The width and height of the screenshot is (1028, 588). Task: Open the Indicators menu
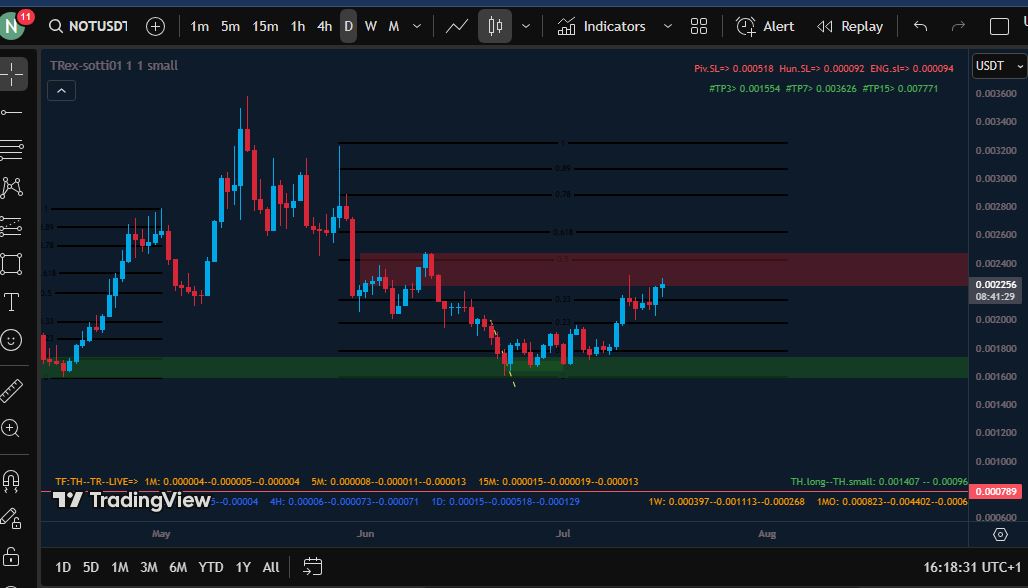point(601,26)
